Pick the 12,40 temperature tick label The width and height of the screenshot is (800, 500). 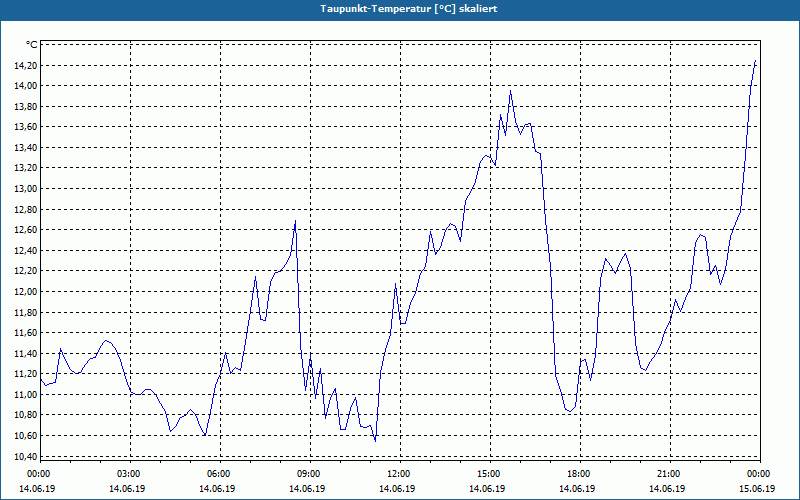tap(27, 251)
